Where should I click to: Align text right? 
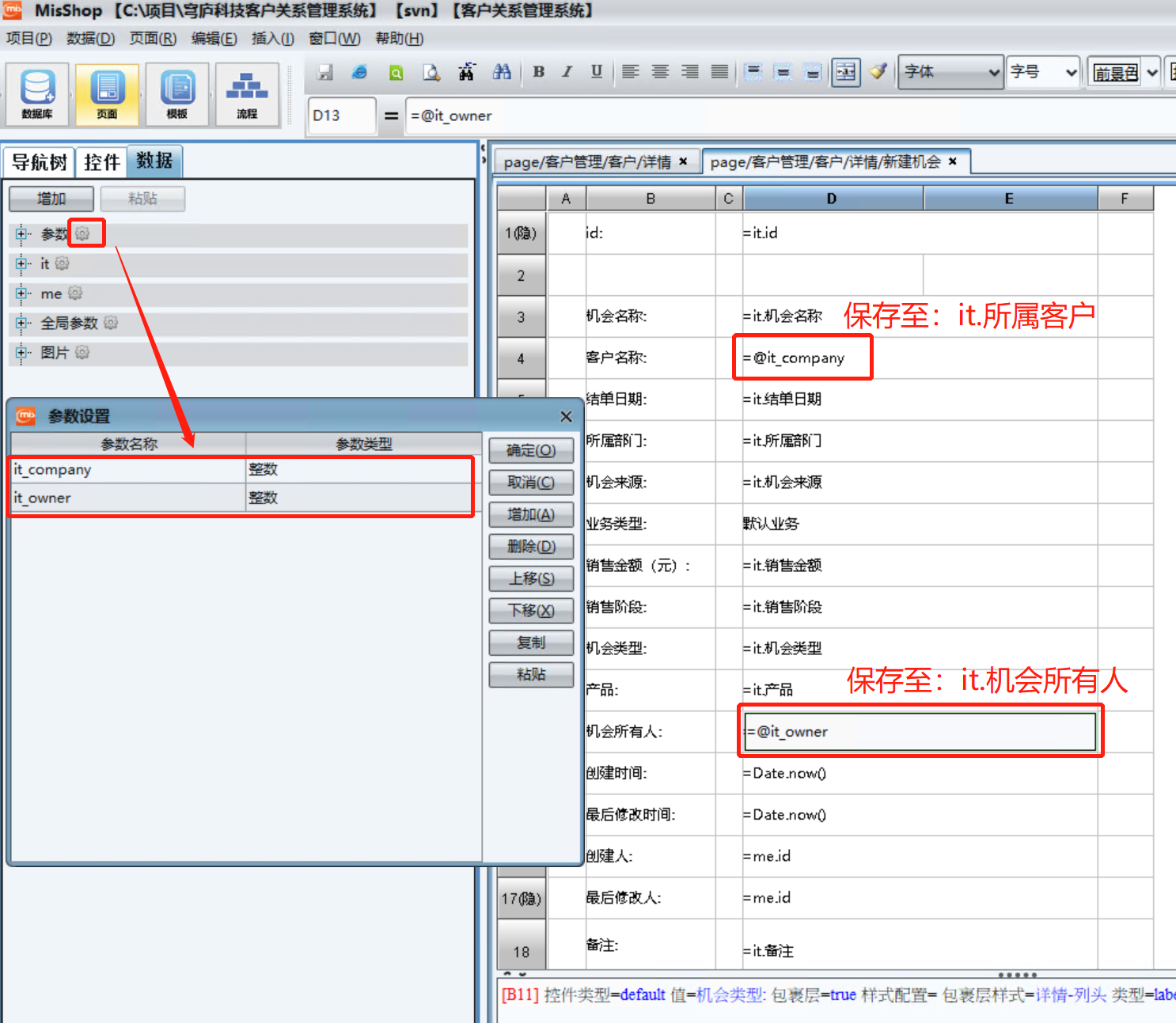point(690,72)
